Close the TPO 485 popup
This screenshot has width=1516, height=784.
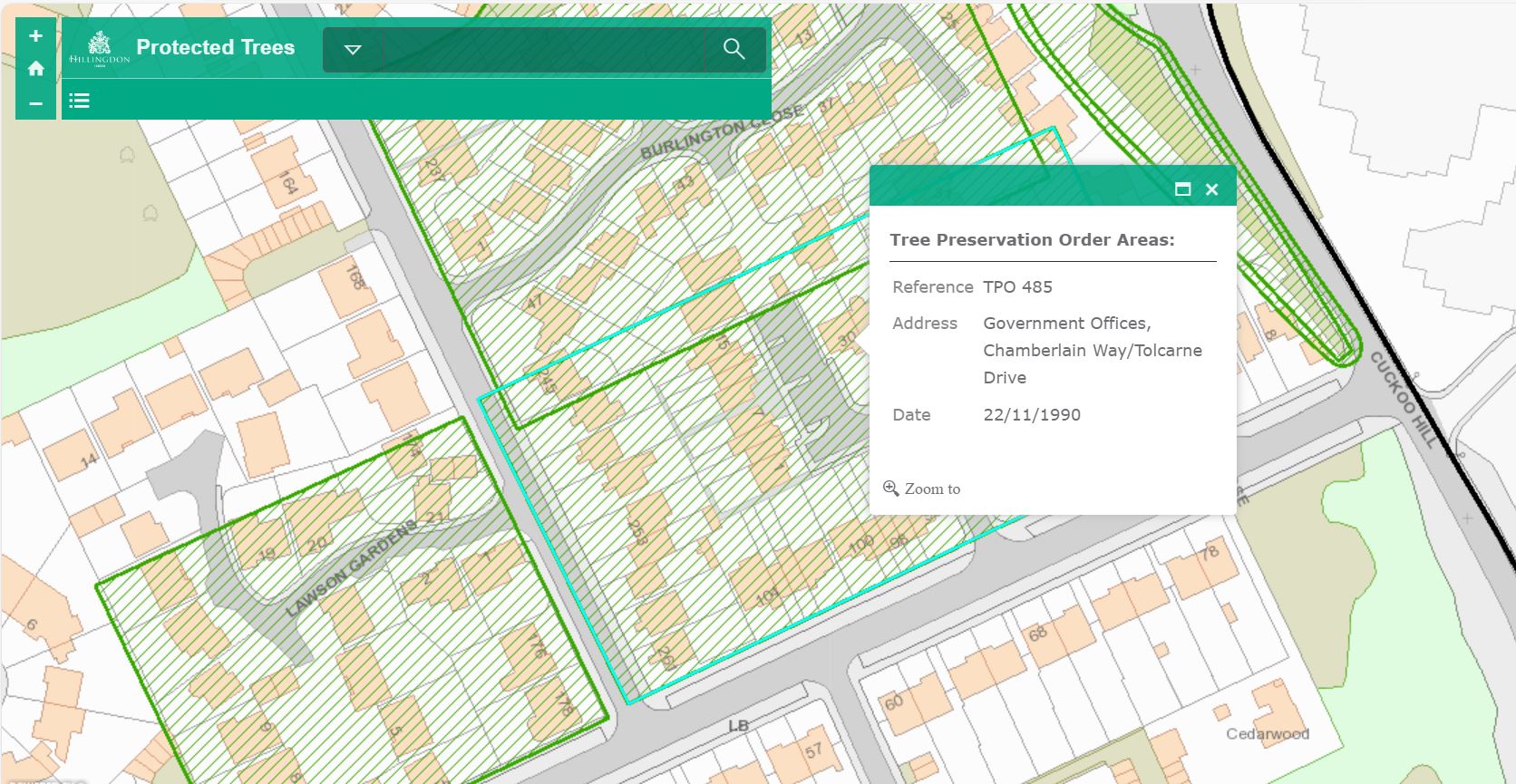[x=1212, y=189]
